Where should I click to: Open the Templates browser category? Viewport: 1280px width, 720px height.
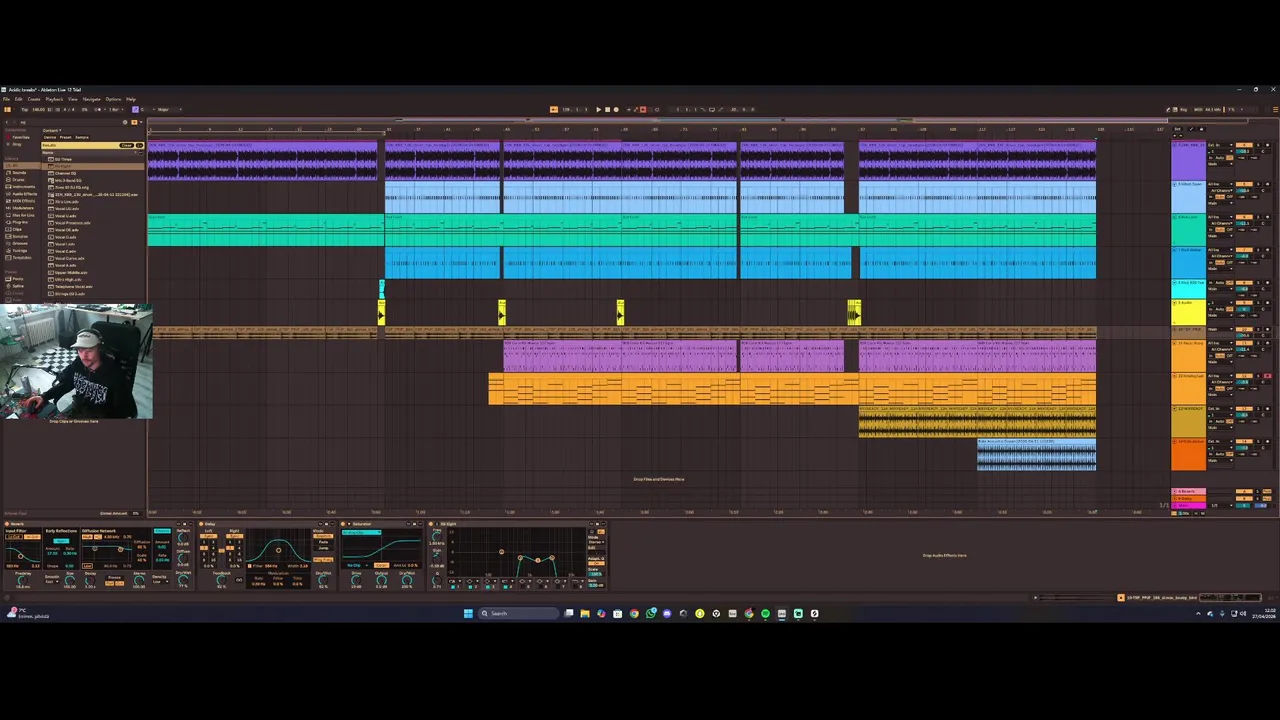coord(19,257)
